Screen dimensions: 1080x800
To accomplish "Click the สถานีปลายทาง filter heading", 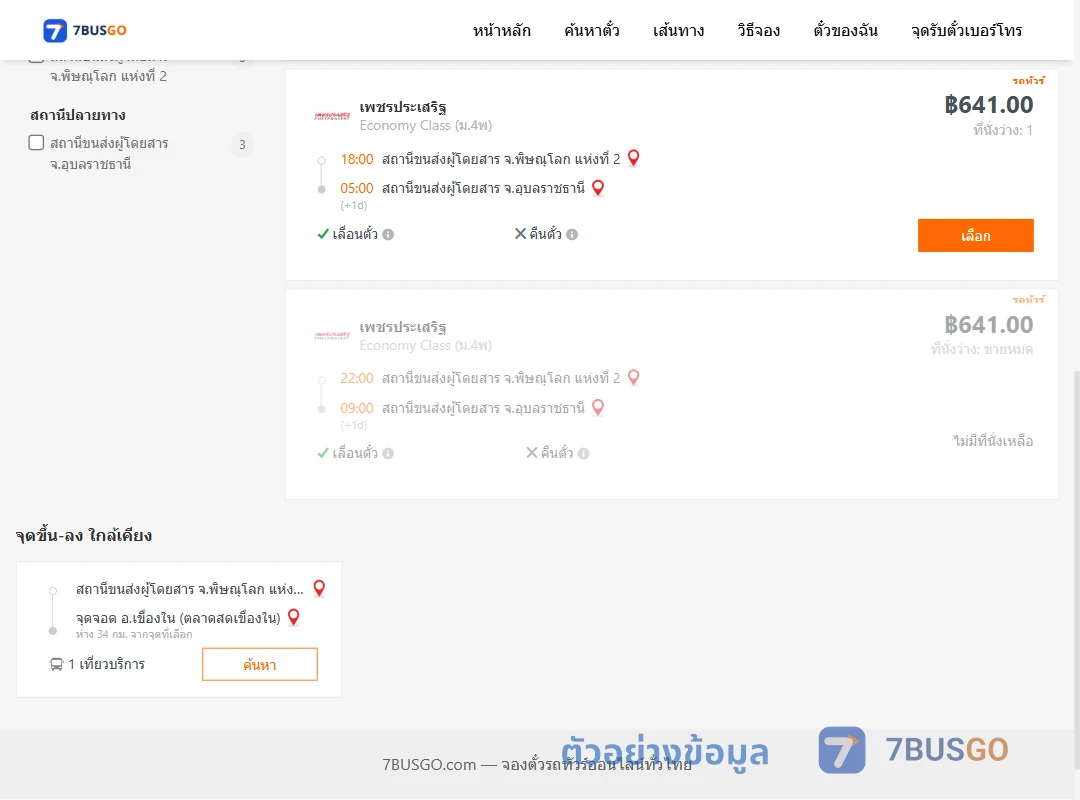I will coord(78,115).
